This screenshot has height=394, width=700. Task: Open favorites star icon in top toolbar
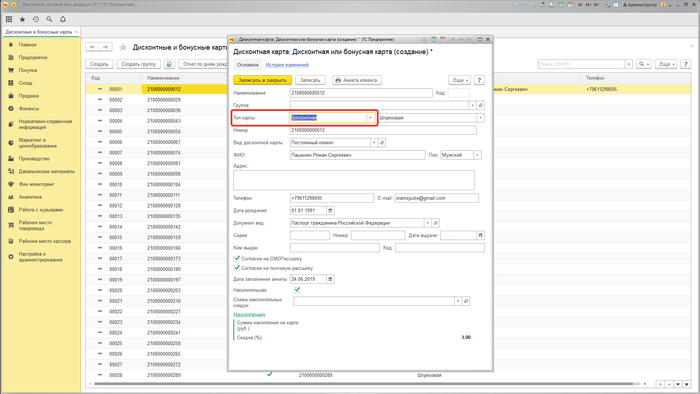(x=22, y=19)
